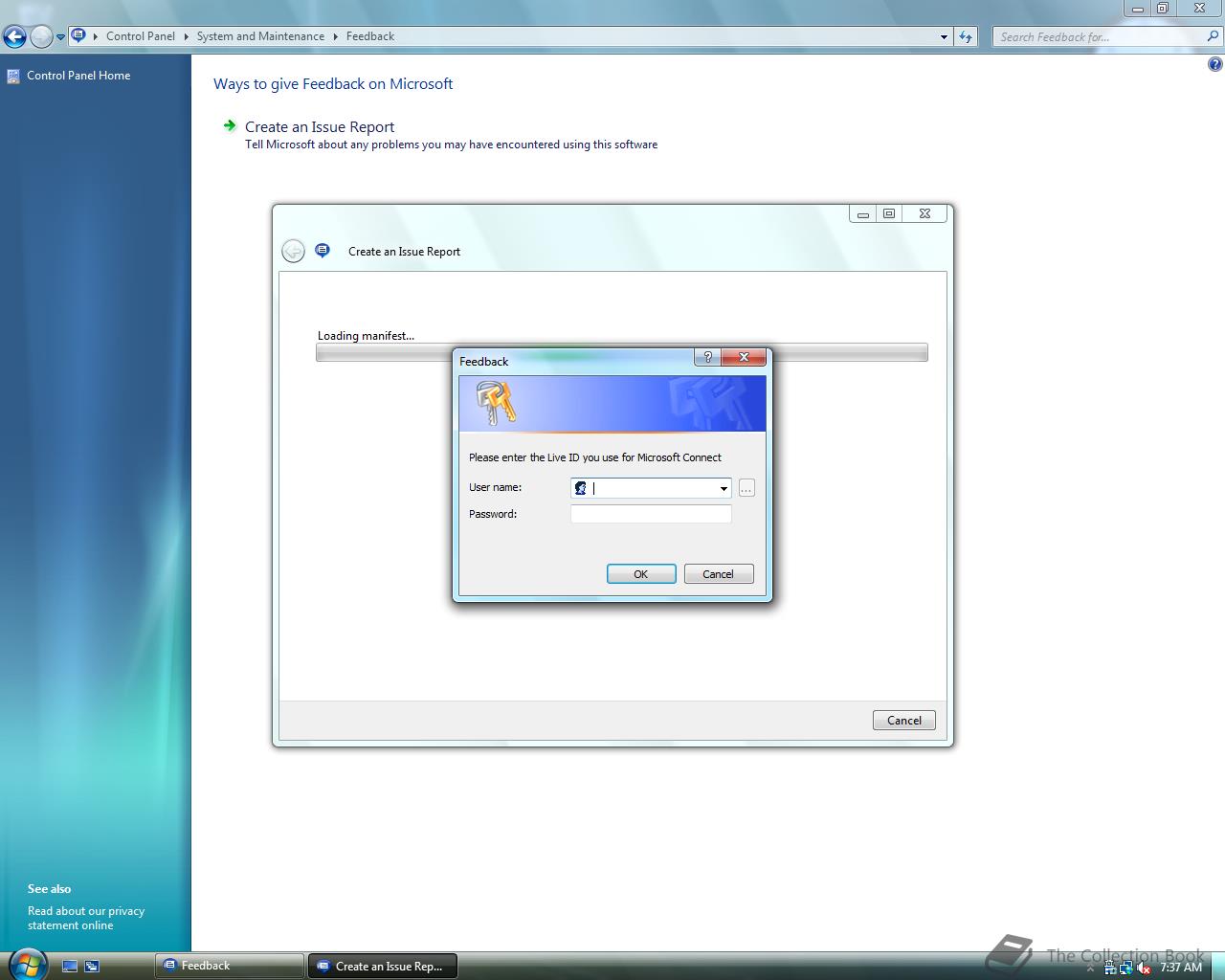Expand arrow after Control Panel breadcrumb
This screenshot has height=980, width=1225.
[x=186, y=36]
